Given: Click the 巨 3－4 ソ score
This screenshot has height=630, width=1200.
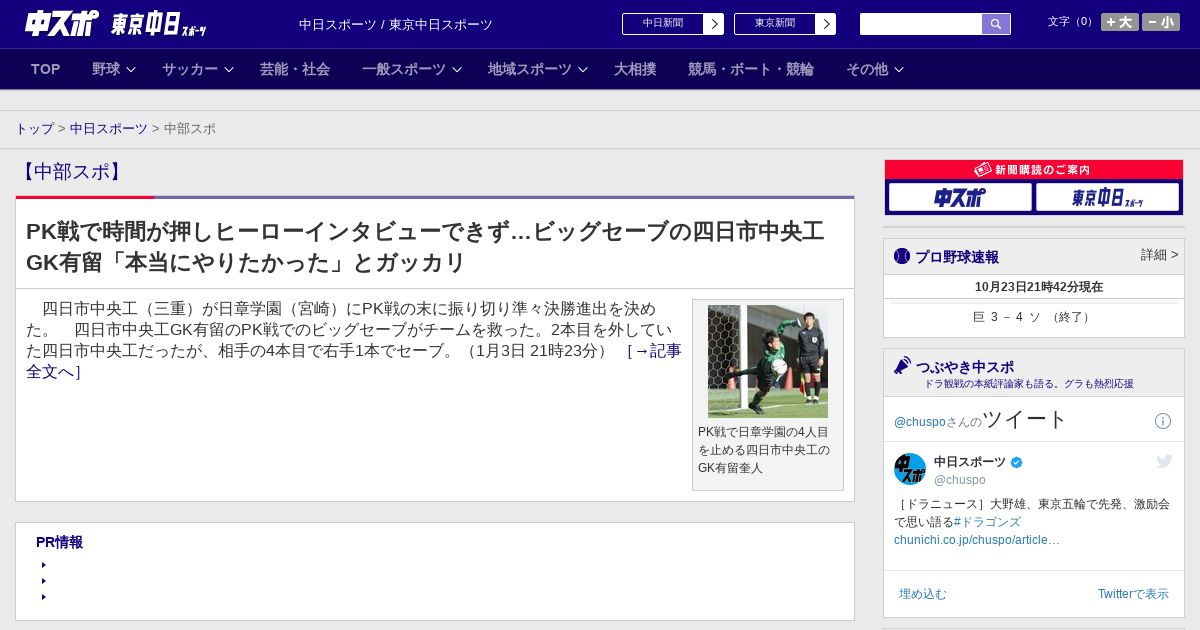Looking at the screenshot, I should (1034, 317).
